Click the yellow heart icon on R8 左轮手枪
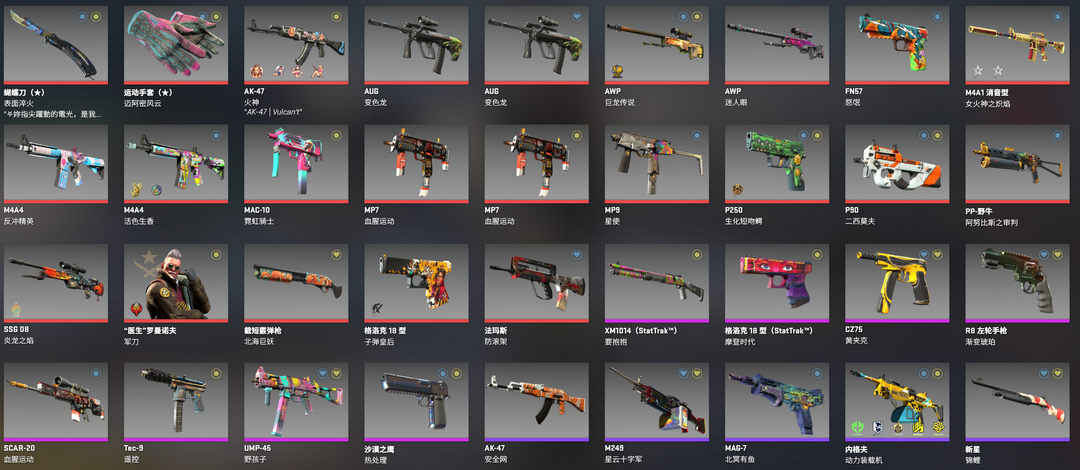The image size is (1080, 470). coord(1057,254)
